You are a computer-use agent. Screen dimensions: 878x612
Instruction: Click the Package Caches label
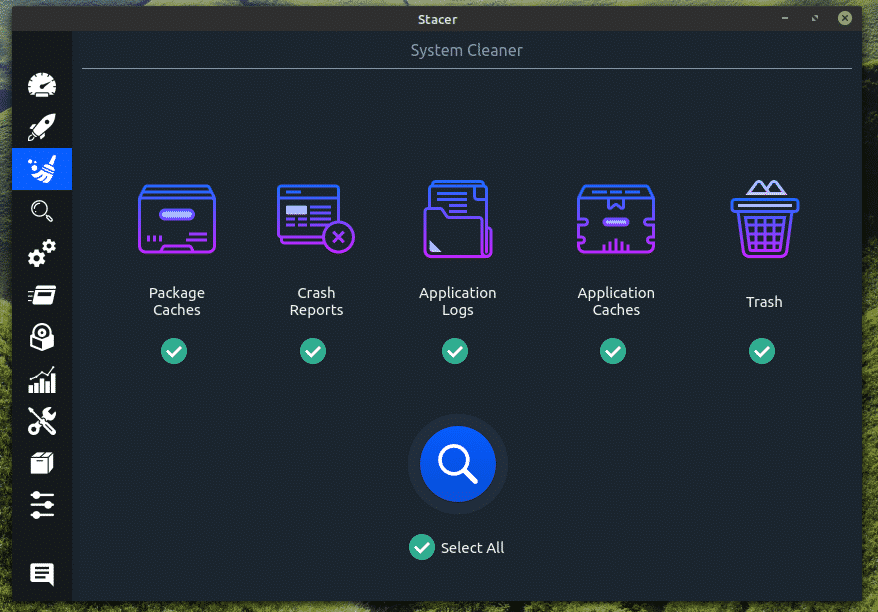(177, 301)
